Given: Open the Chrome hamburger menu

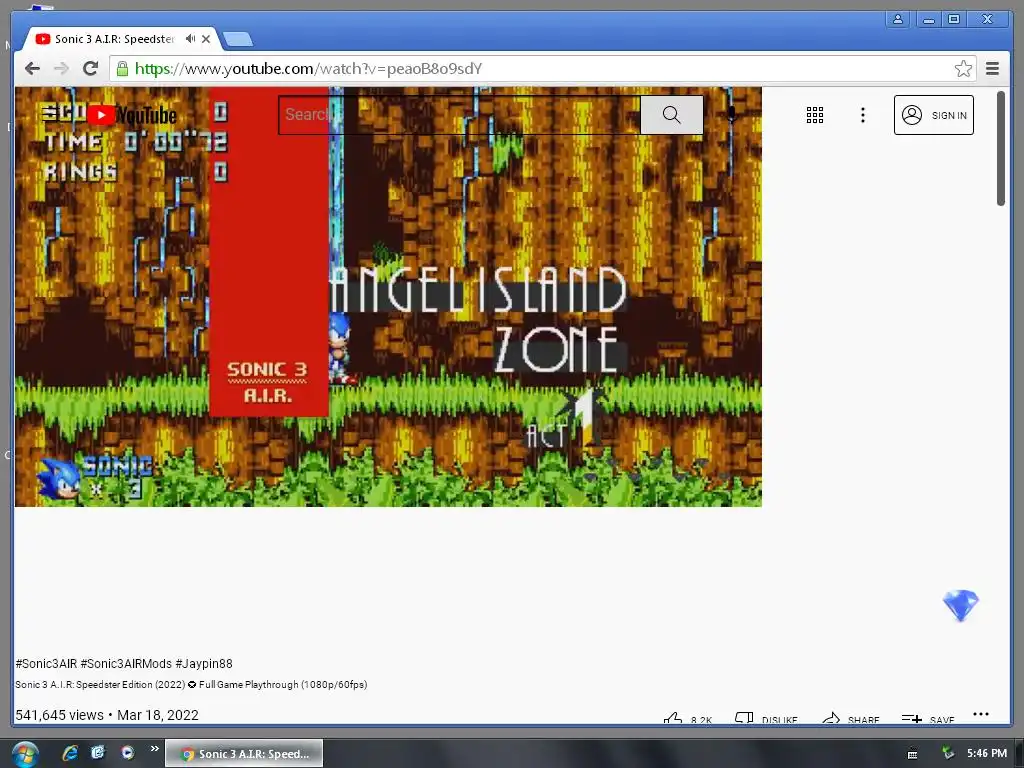Looking at the screenshot, I should point(992,69).
